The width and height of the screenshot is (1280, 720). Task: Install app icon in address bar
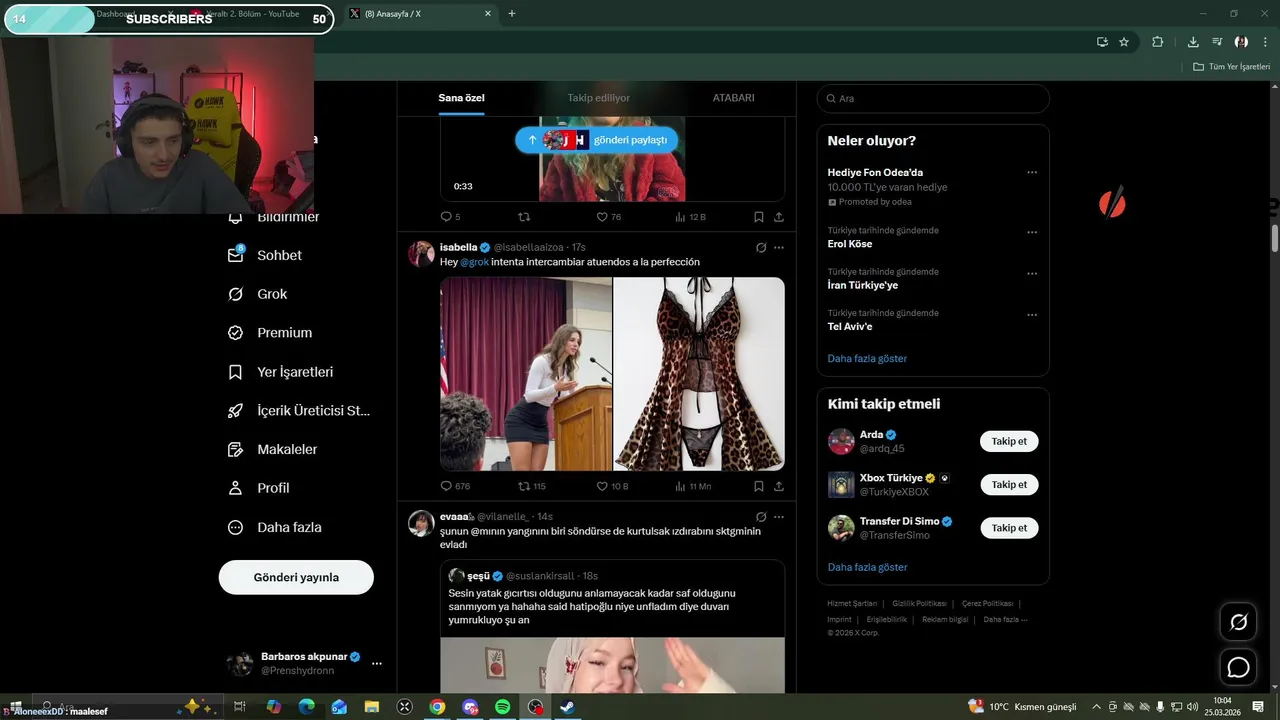click(1102, 42)
